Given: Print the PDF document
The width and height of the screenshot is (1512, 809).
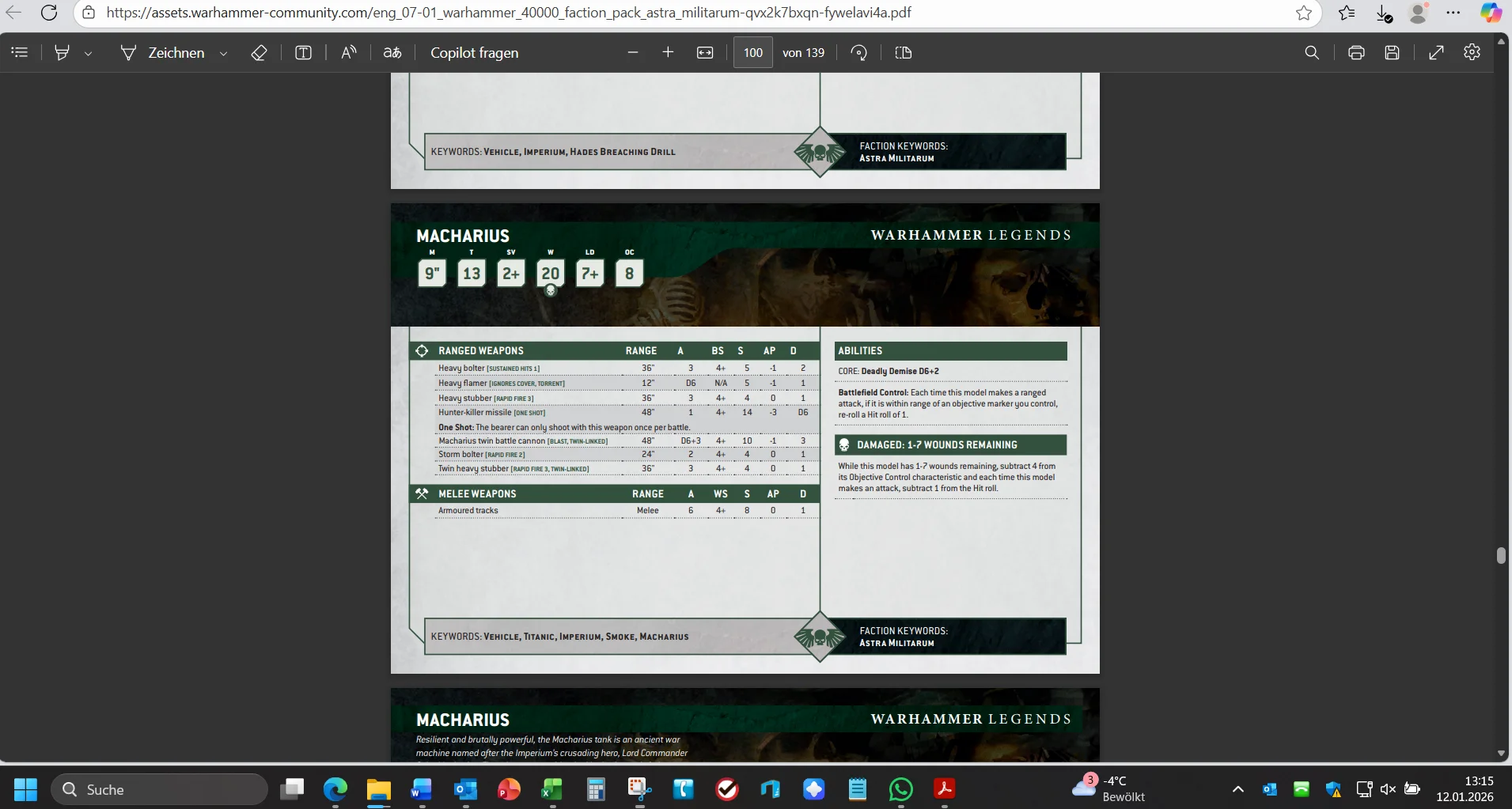Looking at the screenshot, I should click(1356, 52).
